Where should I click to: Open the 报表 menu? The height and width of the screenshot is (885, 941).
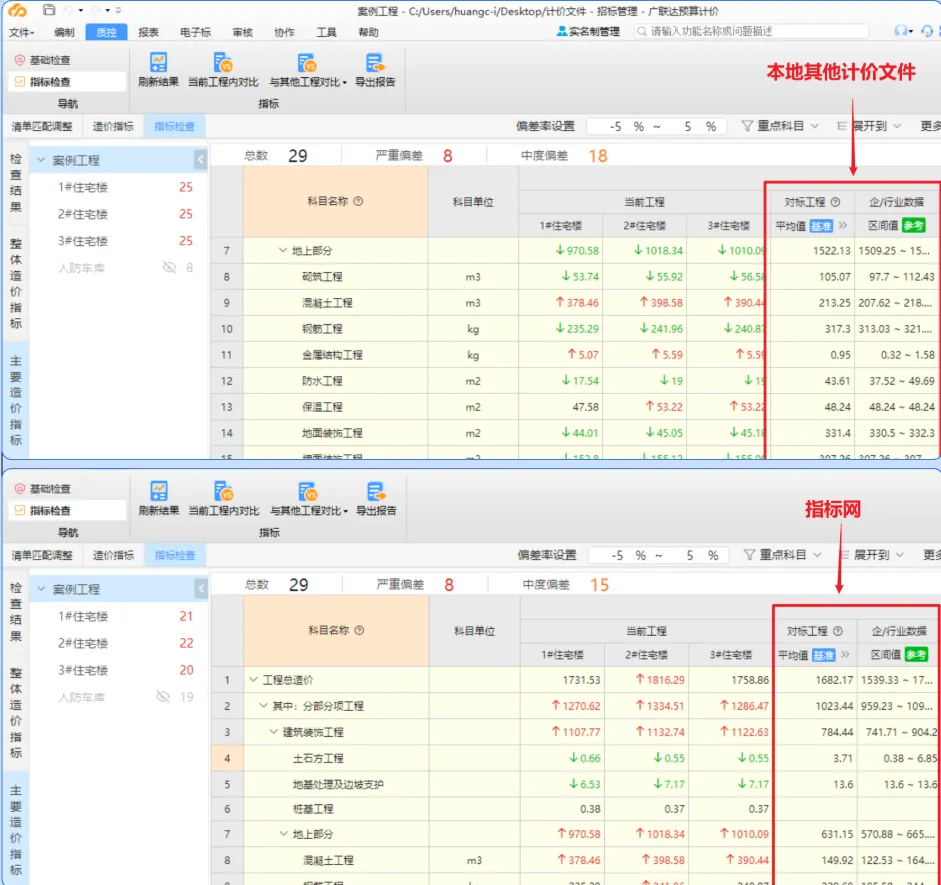click(x=148, y=32)
